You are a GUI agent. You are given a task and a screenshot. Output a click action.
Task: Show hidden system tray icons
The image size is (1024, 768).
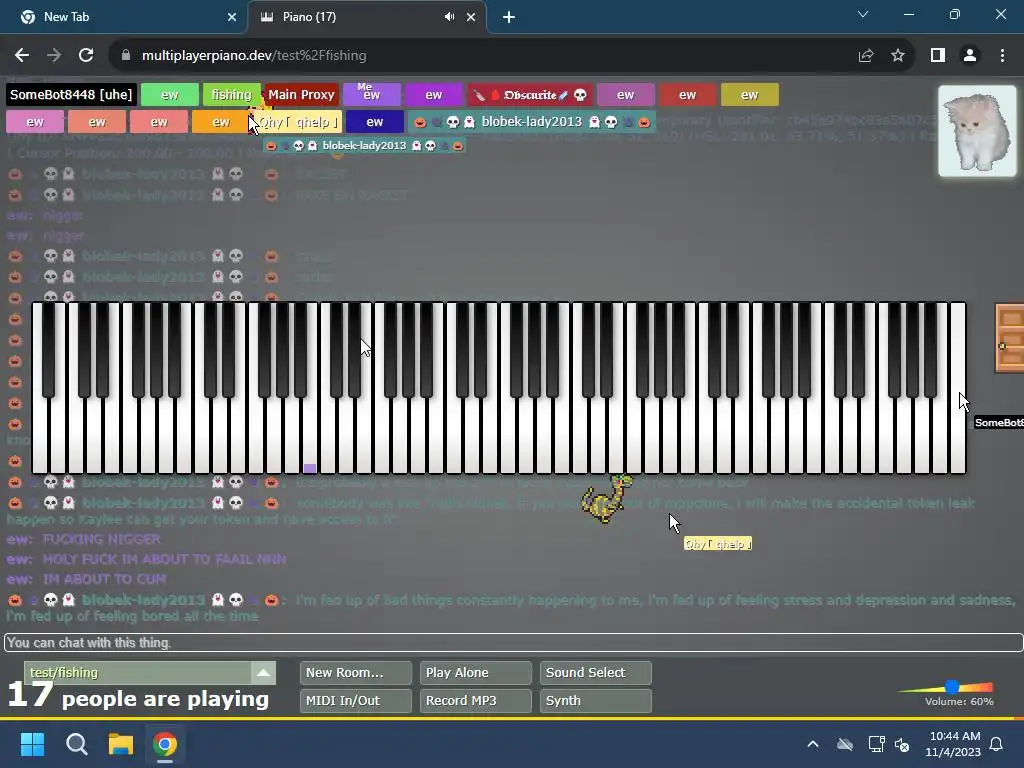(x=813, y=744)
